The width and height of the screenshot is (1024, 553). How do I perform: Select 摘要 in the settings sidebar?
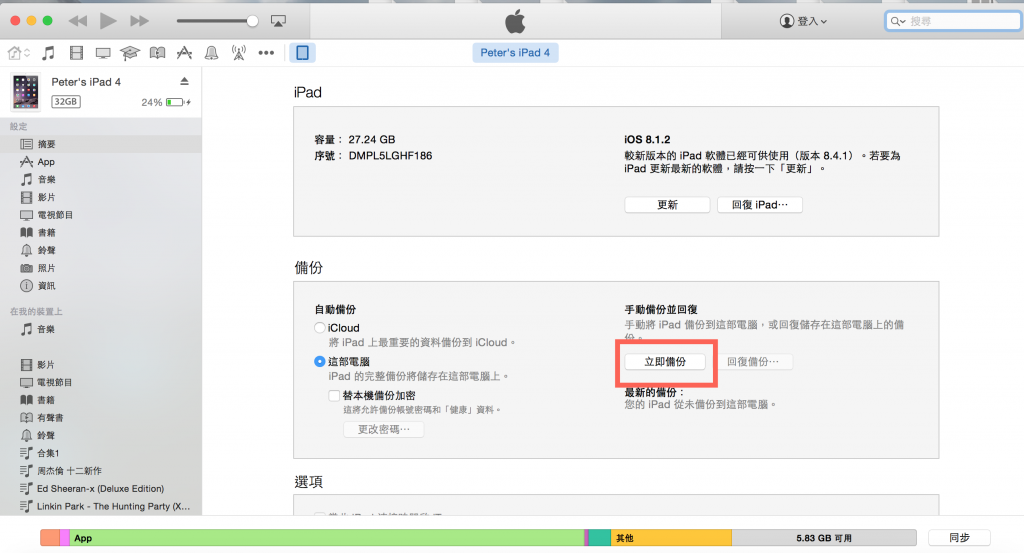pyautogui.click(x=101, y=144)
